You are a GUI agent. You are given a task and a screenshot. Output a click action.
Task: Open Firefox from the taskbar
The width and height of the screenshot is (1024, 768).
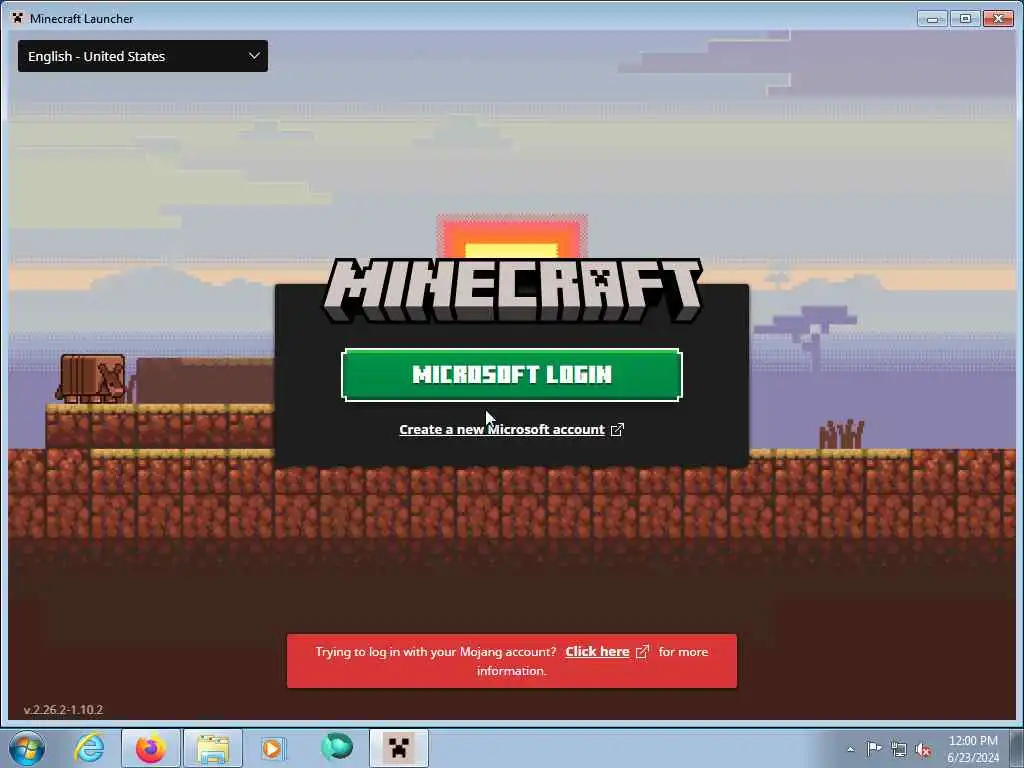point(151,748)
